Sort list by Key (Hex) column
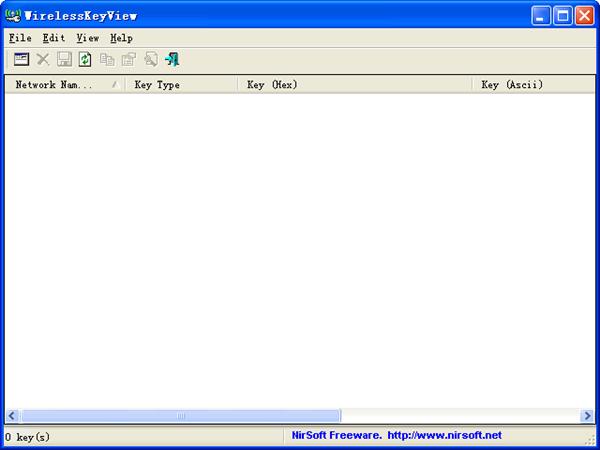This screenshot has width=600, height=450. 355,85
